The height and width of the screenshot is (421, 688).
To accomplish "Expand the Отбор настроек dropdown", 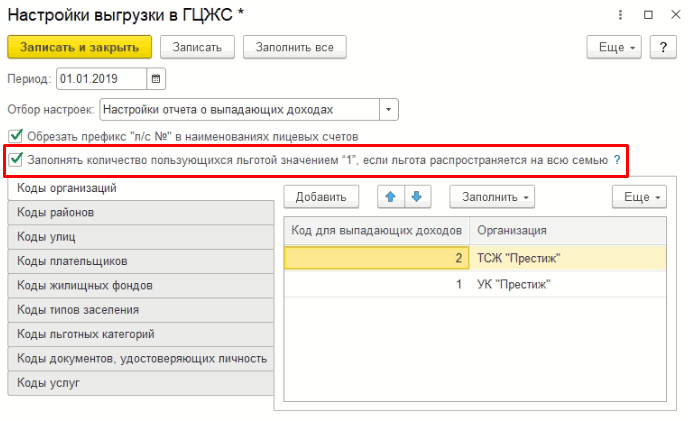I will click(x=389, y=108).
